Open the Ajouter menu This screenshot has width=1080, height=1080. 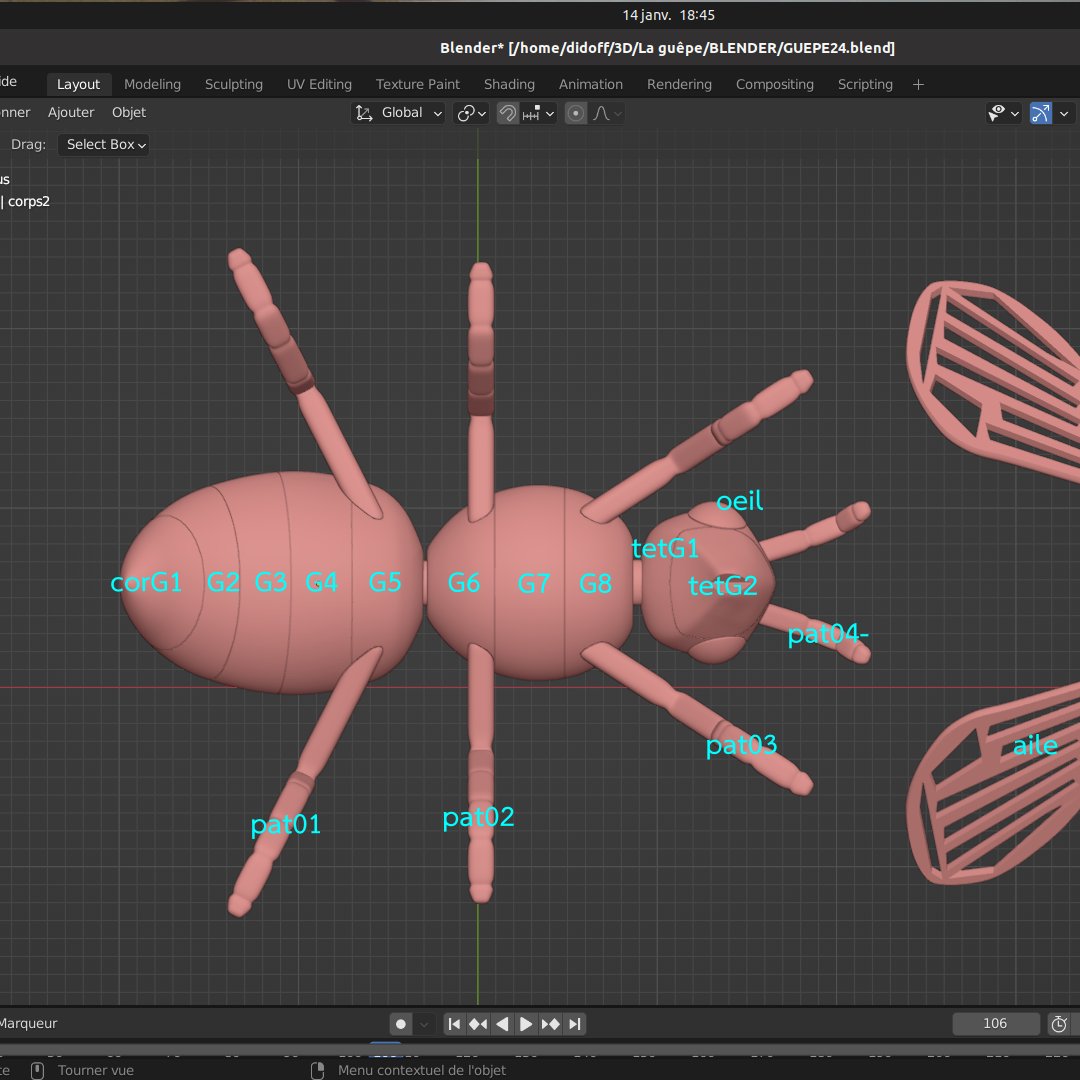[71, 112]
